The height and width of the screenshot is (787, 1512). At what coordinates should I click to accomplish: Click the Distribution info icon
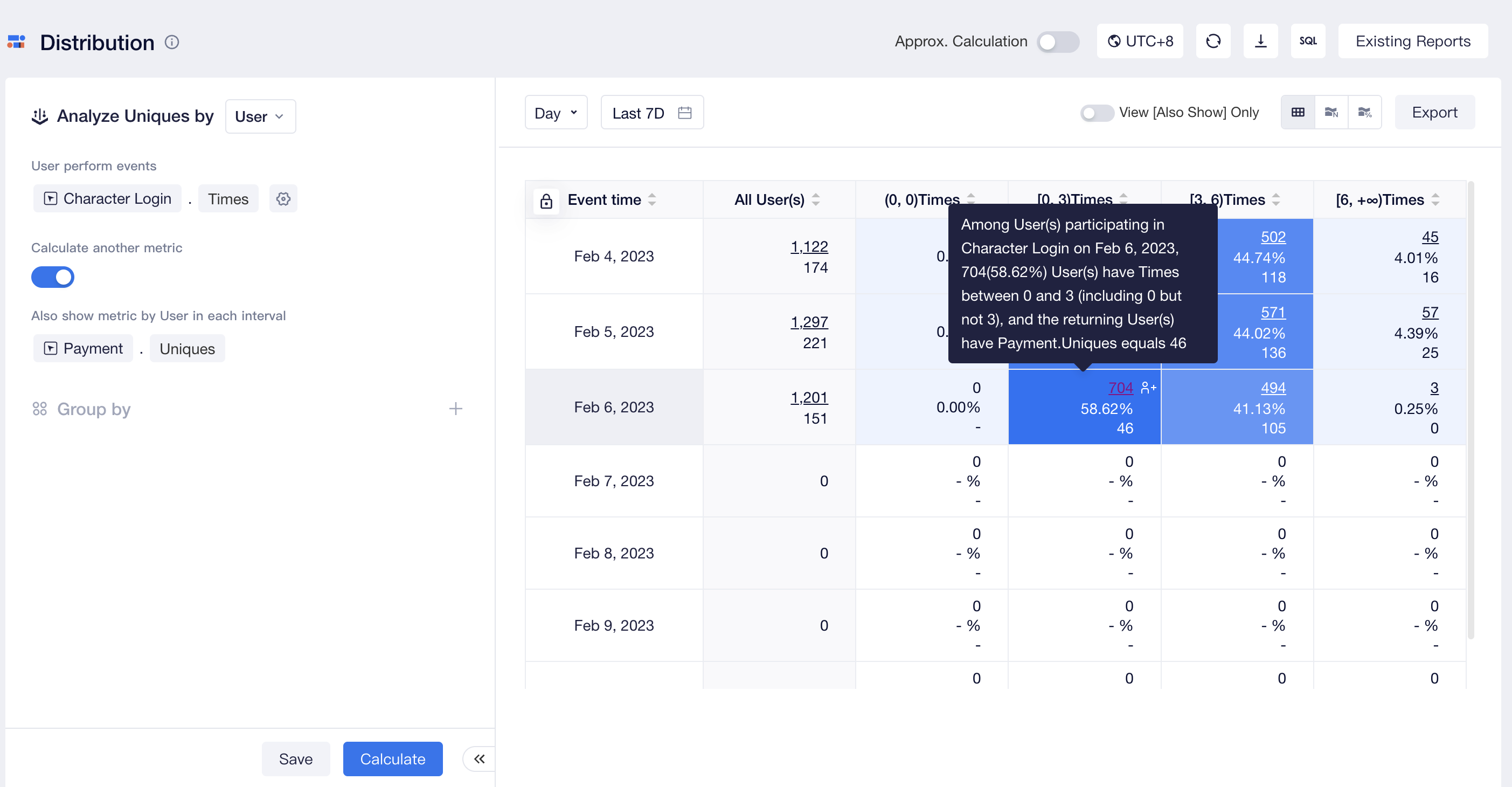coord(171,42)
